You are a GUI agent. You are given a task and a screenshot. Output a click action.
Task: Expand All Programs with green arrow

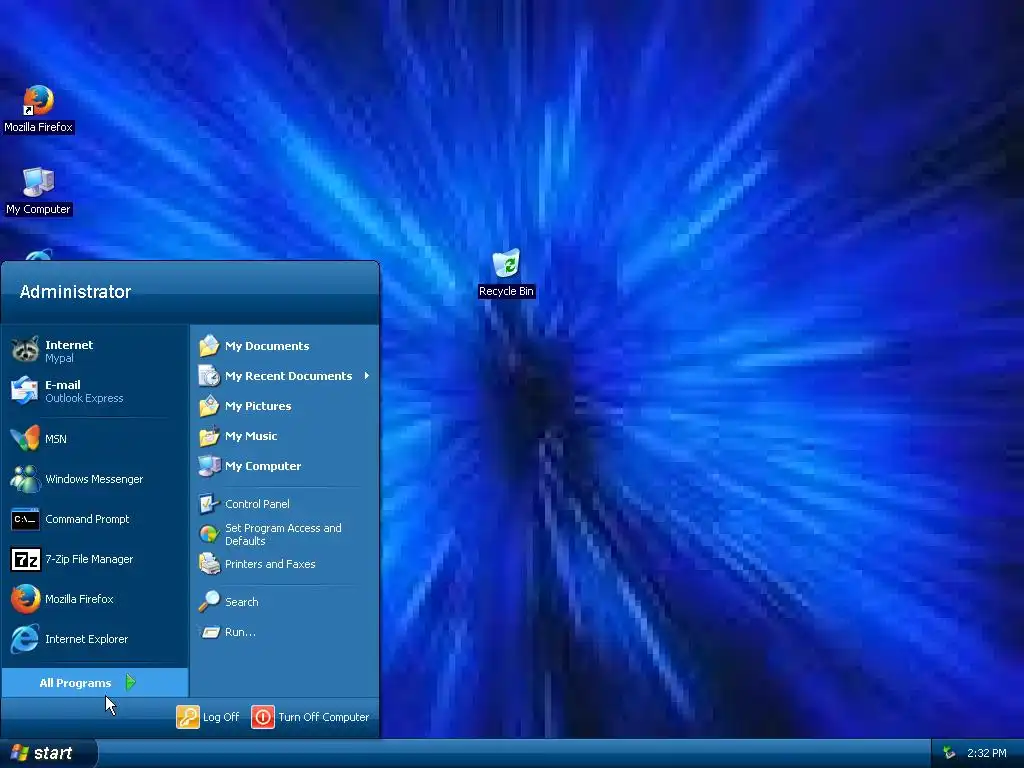(131, 682)
